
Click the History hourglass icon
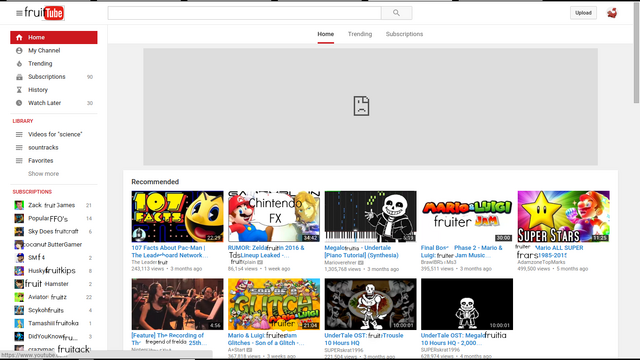click(x=19, y=90)
